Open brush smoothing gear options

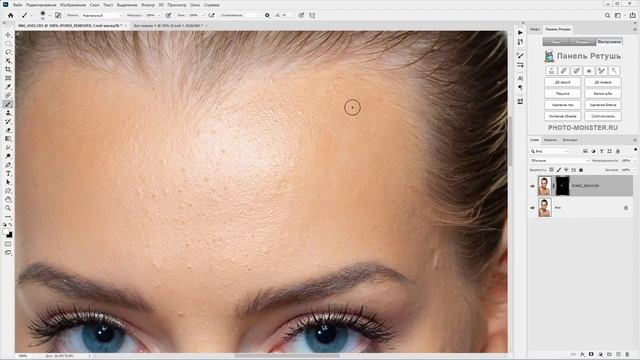(x=267, y=15)
